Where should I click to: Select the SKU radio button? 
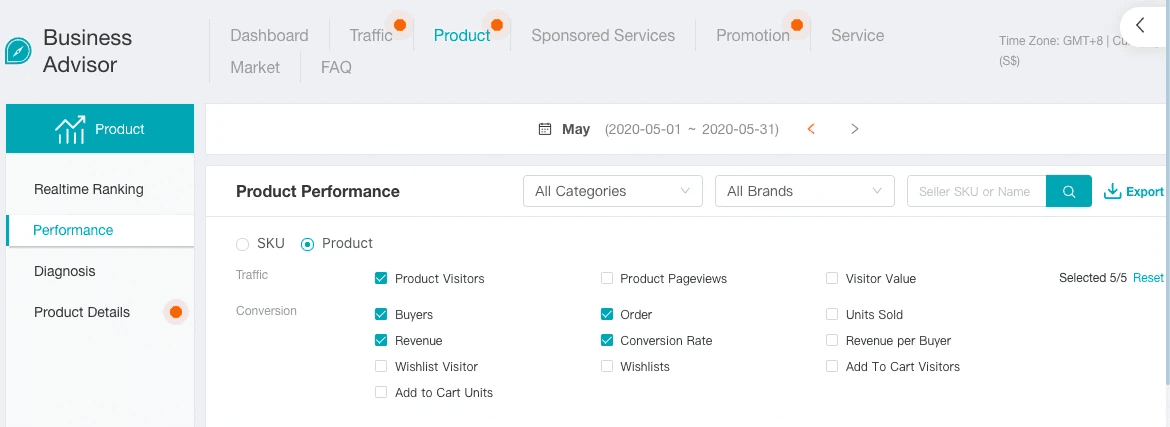point(243,243)
